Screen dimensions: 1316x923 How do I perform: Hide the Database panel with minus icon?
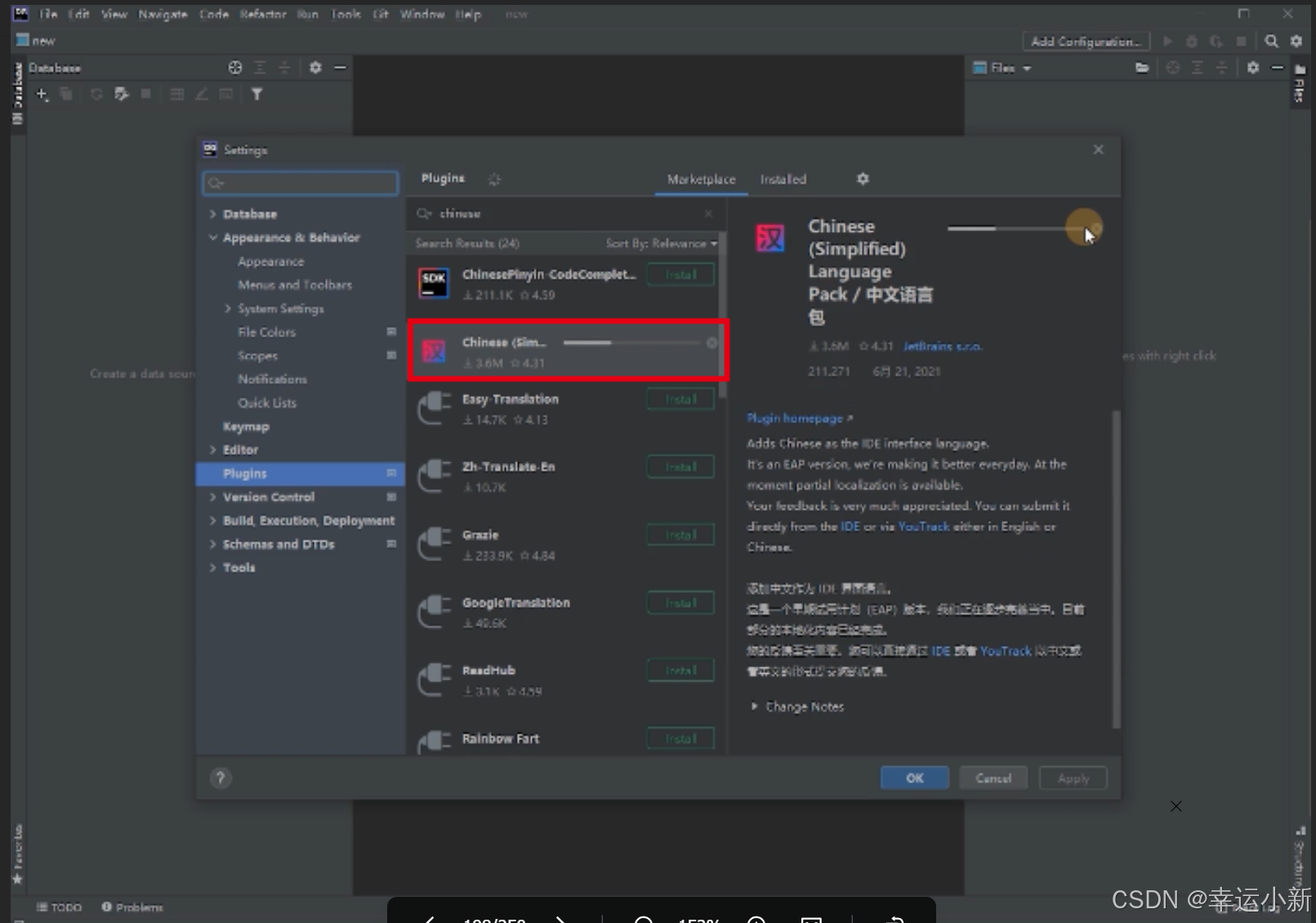340,68
